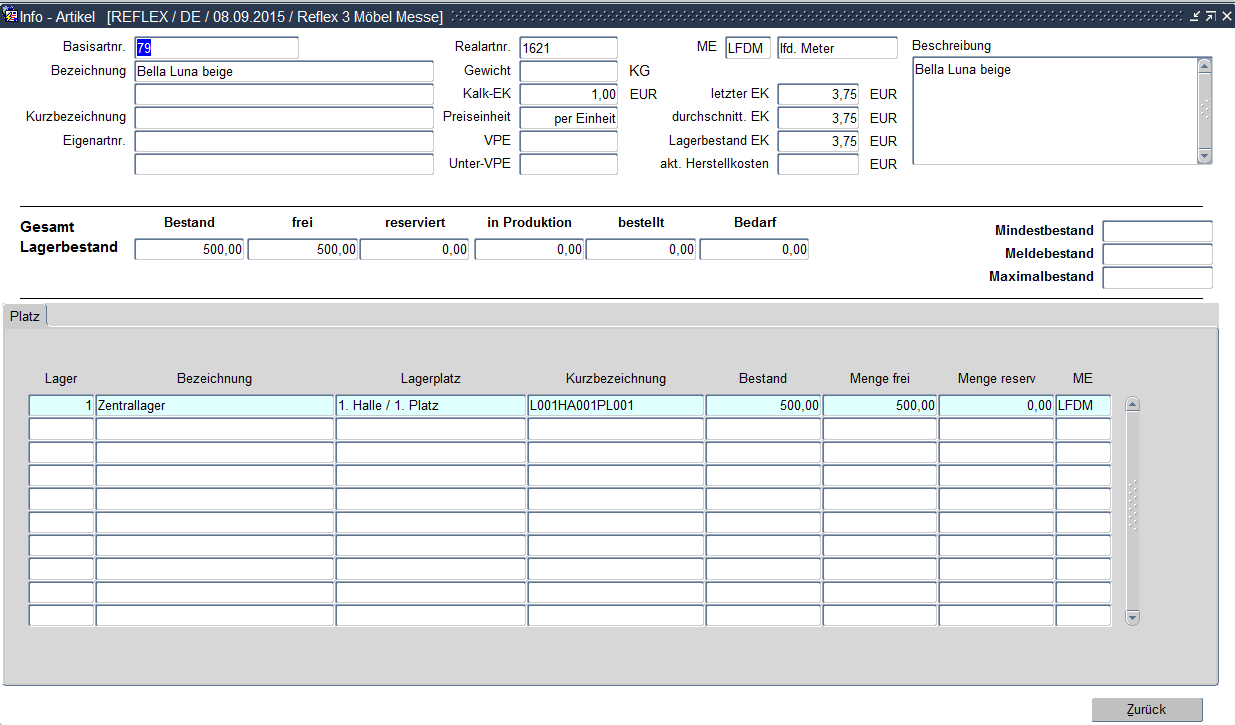Select the Zentrallager row in the table
Image resolution: width=1235 pixels, height=725 pixels.
[x=214, y=406]
